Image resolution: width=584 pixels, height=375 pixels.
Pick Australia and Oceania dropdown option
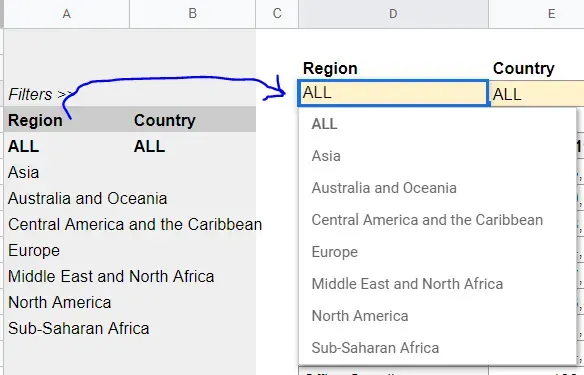(x=437, y=188)
